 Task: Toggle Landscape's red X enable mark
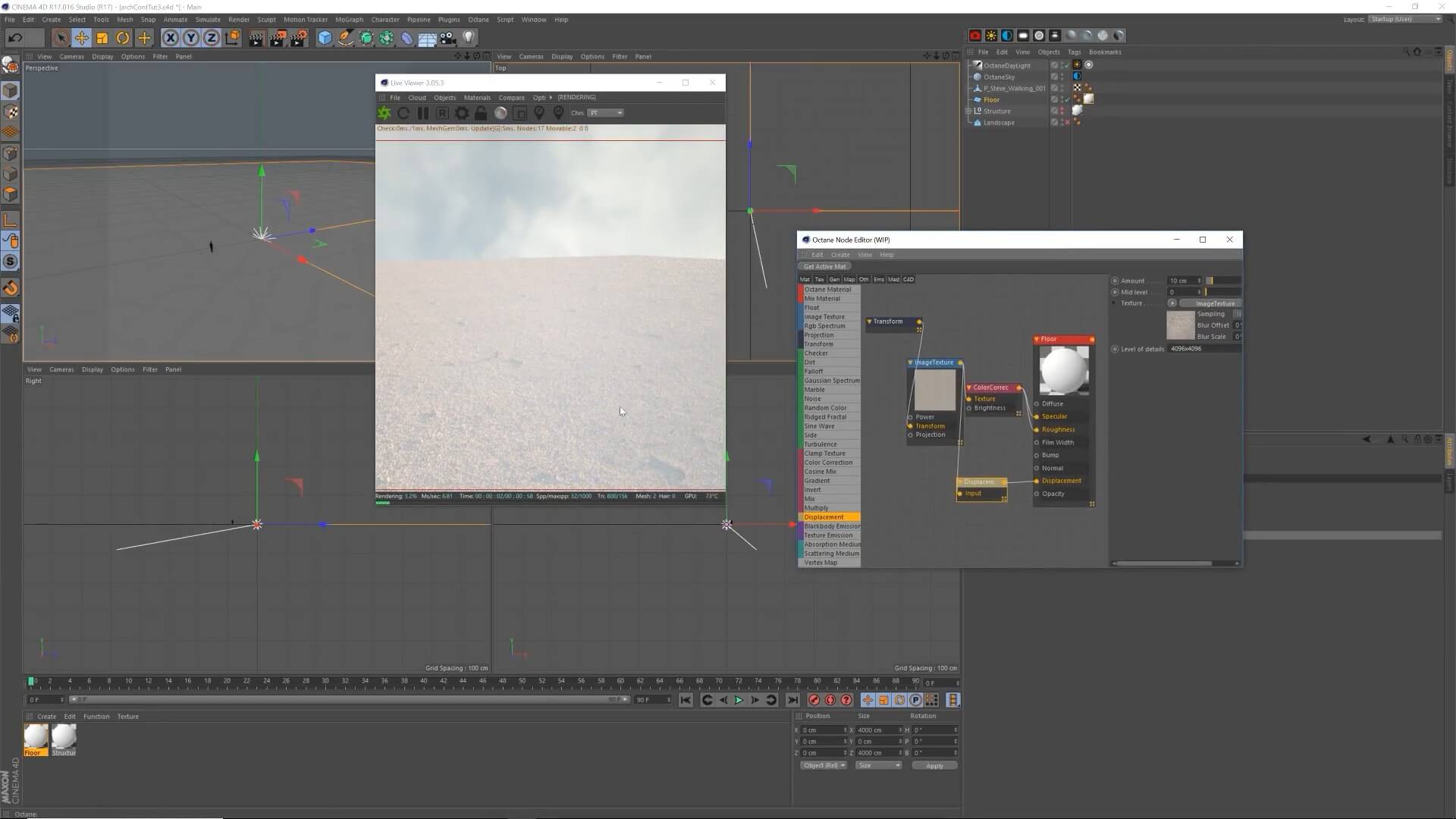click(x=1067, y=122)
